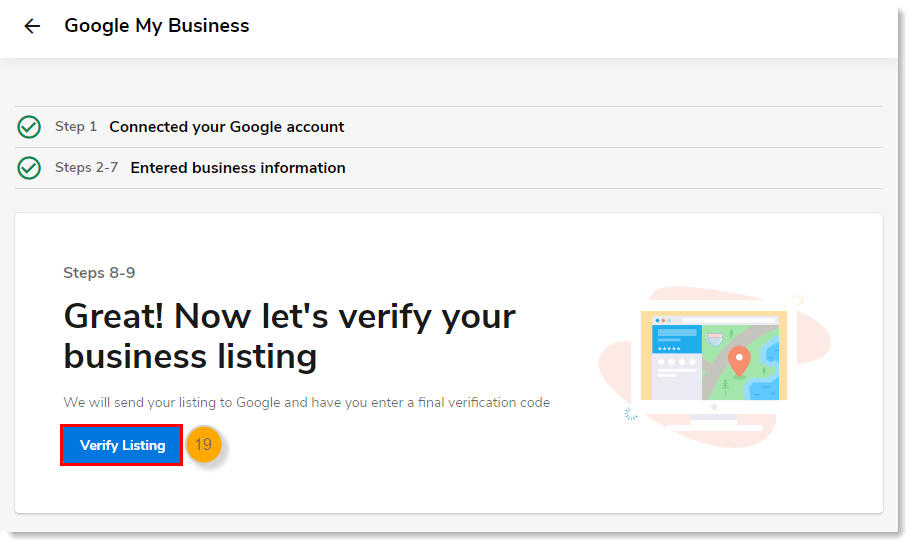Click the heading Great! Now let's verify your business listing
Screen dimensions: 913x547
289,336
